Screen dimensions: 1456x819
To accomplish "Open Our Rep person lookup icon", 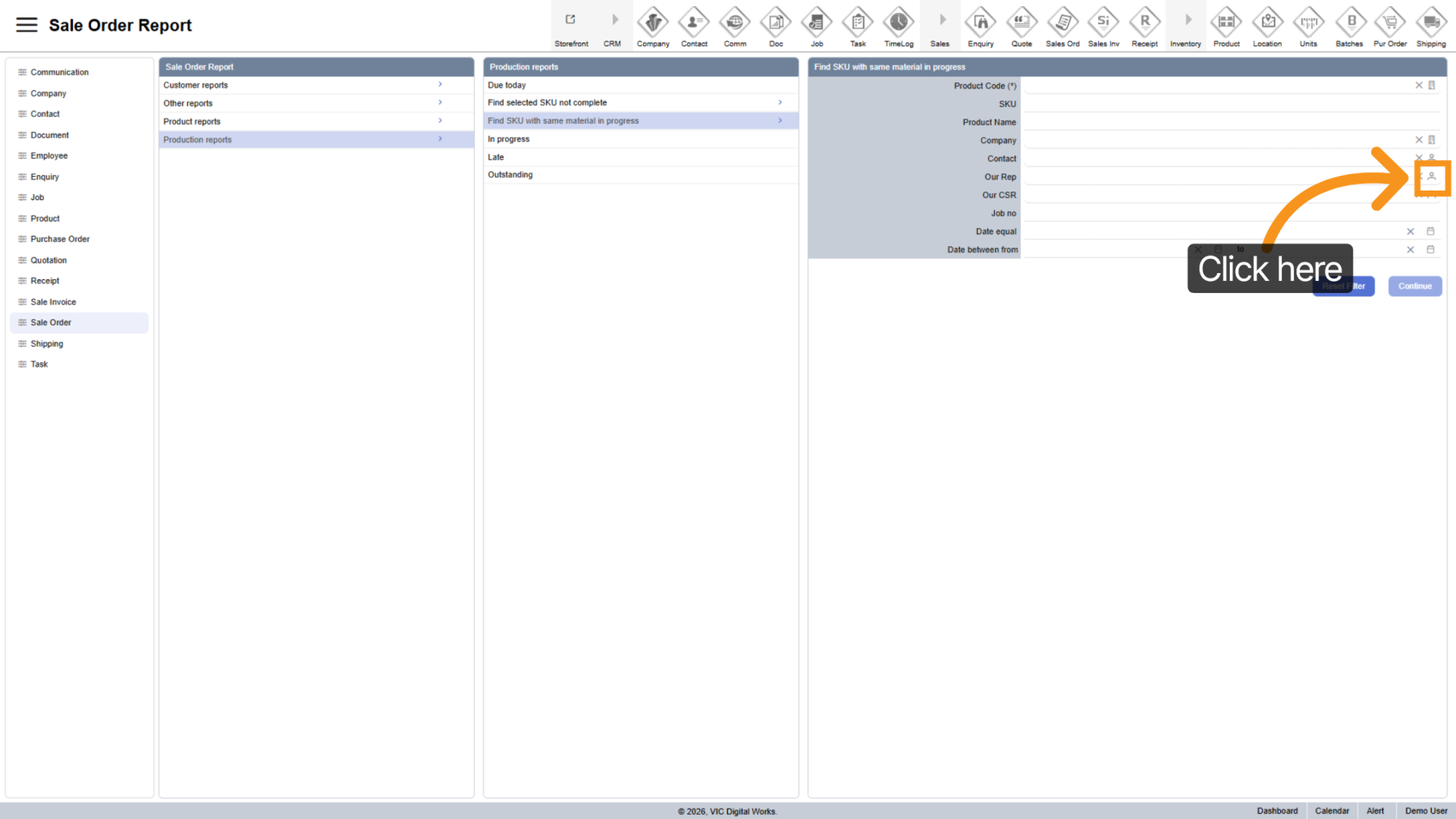I will click(x=1432, y=177).
